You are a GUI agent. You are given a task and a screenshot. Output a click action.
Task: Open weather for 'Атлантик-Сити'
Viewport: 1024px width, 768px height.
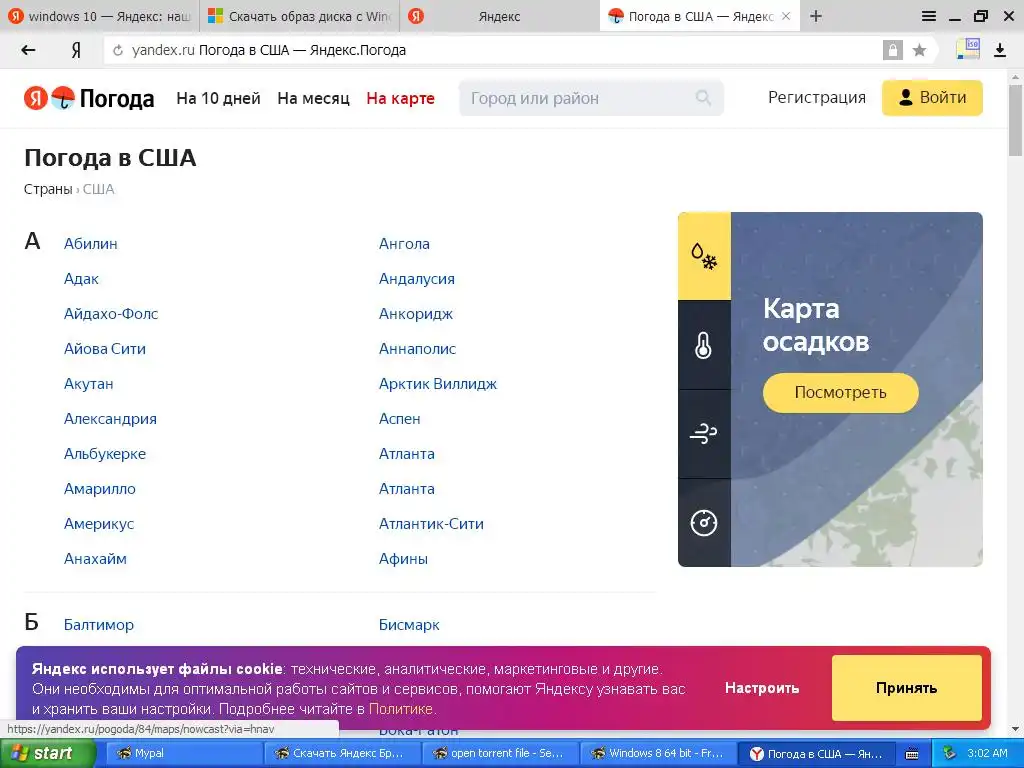point(431,524)
